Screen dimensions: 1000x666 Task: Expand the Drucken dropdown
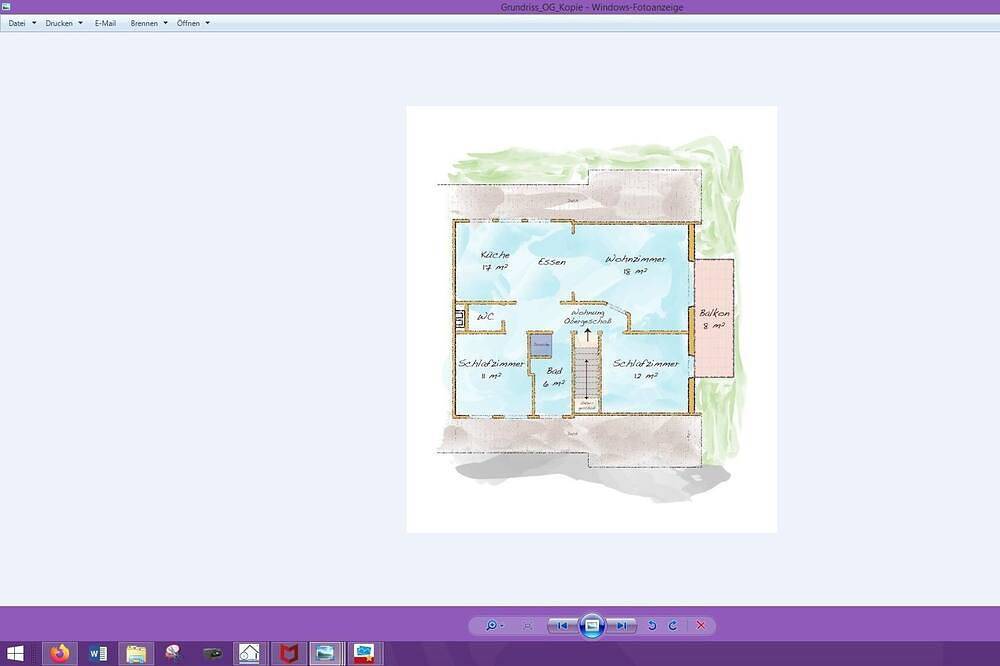pyautogui.click(x=64, y=23)
